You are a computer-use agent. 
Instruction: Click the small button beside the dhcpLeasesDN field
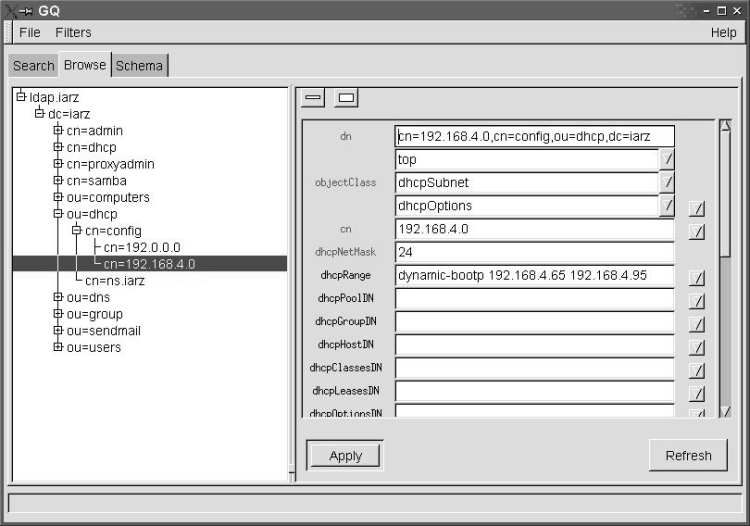click(698, 393)
